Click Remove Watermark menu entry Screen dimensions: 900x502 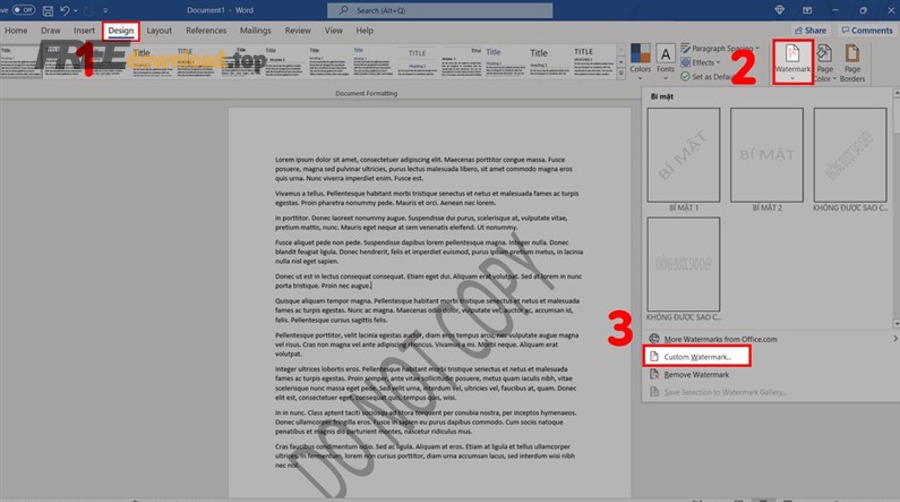696,375
